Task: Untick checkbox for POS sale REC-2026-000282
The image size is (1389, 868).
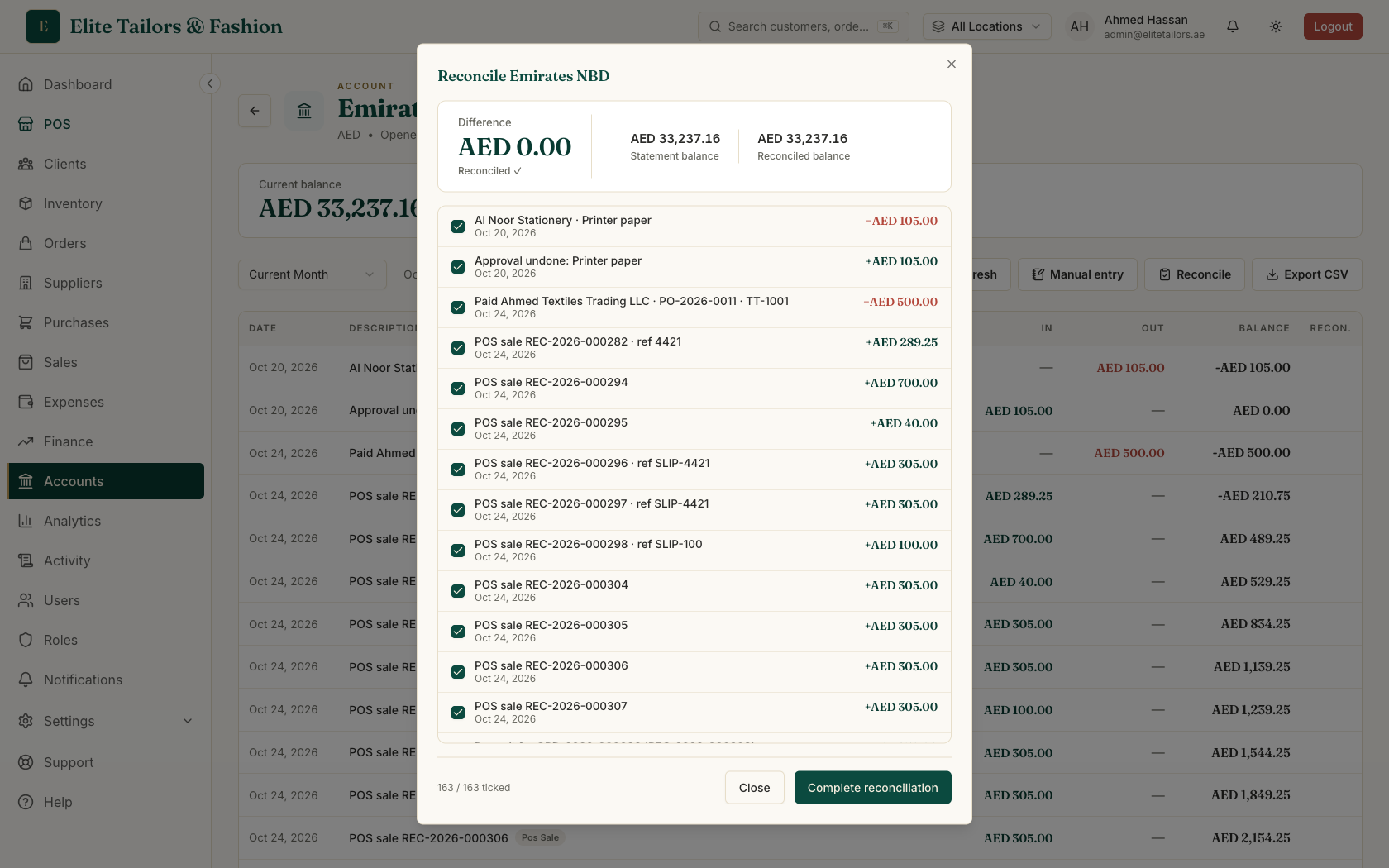Action: 458,348
